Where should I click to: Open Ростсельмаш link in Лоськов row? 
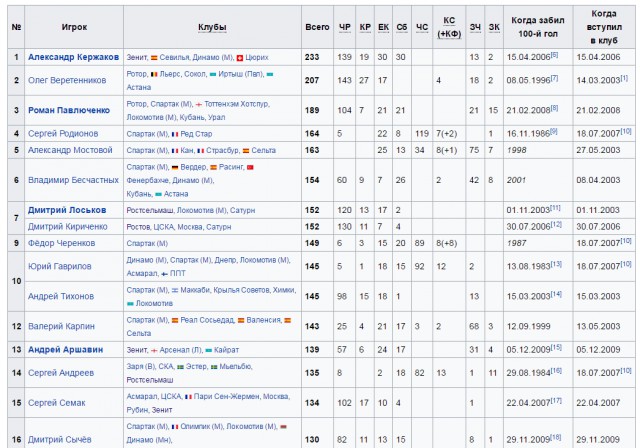150,211
